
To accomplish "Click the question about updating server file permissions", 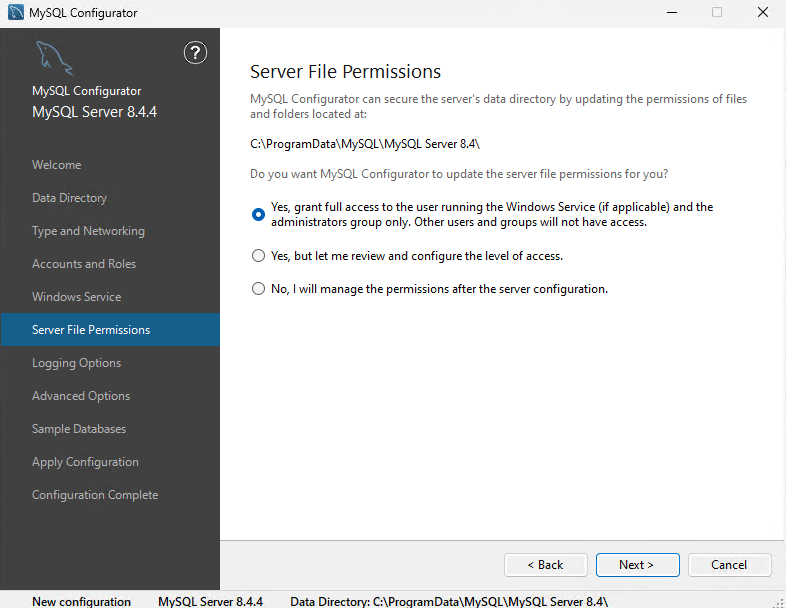I will coord(459,174).
